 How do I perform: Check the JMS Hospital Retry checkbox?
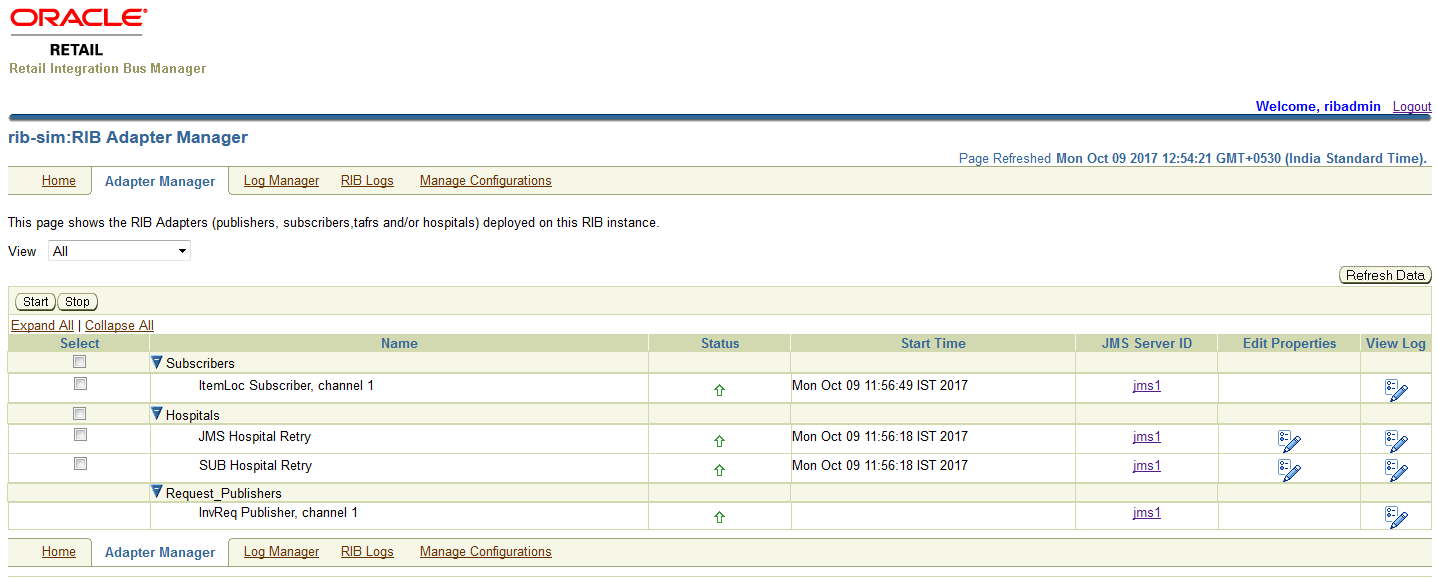(80, 435)
